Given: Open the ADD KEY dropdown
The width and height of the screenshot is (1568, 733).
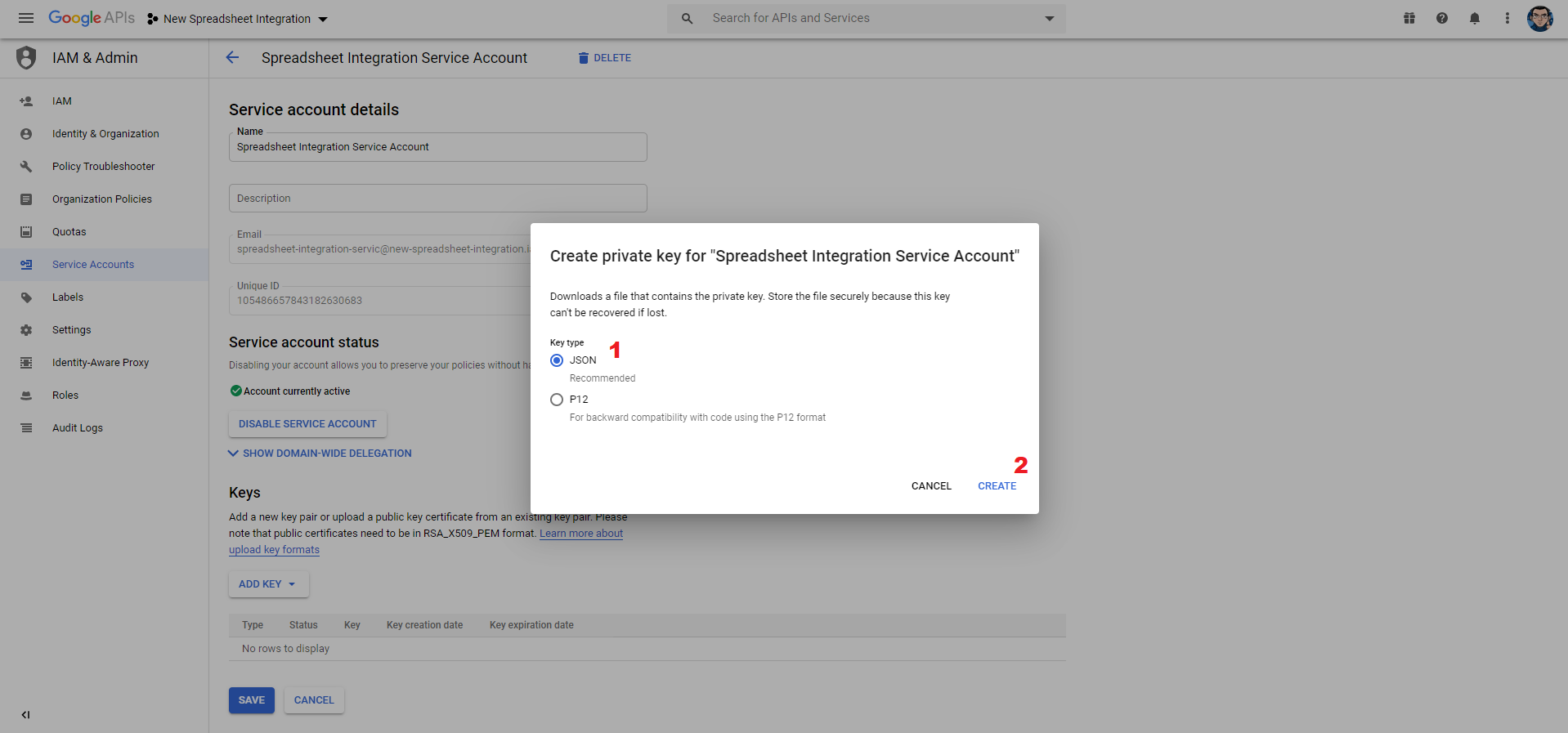Looking at the screenshot, I should tap(268, 584).
